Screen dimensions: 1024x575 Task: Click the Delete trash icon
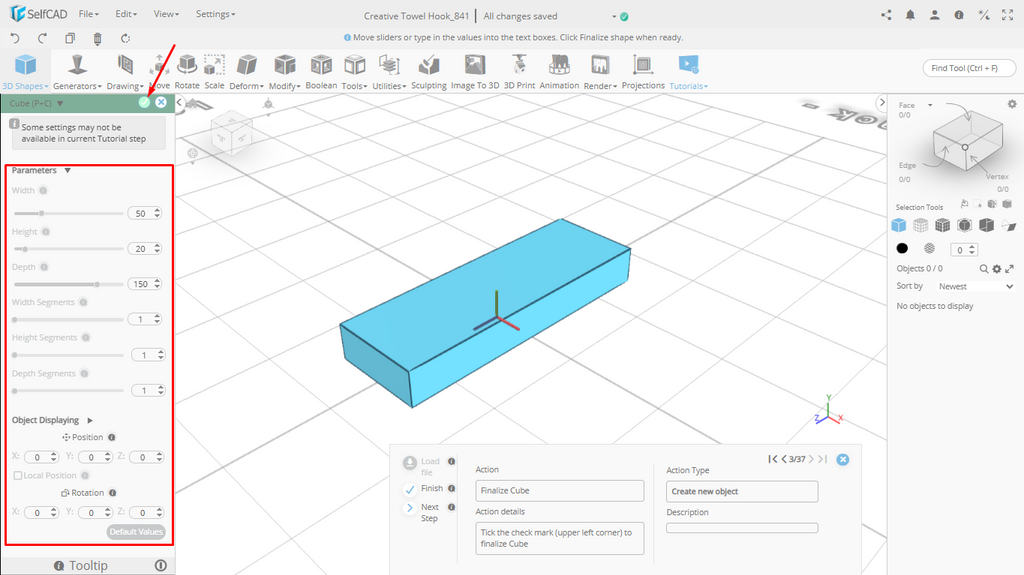pyautogui.click(x=97, y=39)
